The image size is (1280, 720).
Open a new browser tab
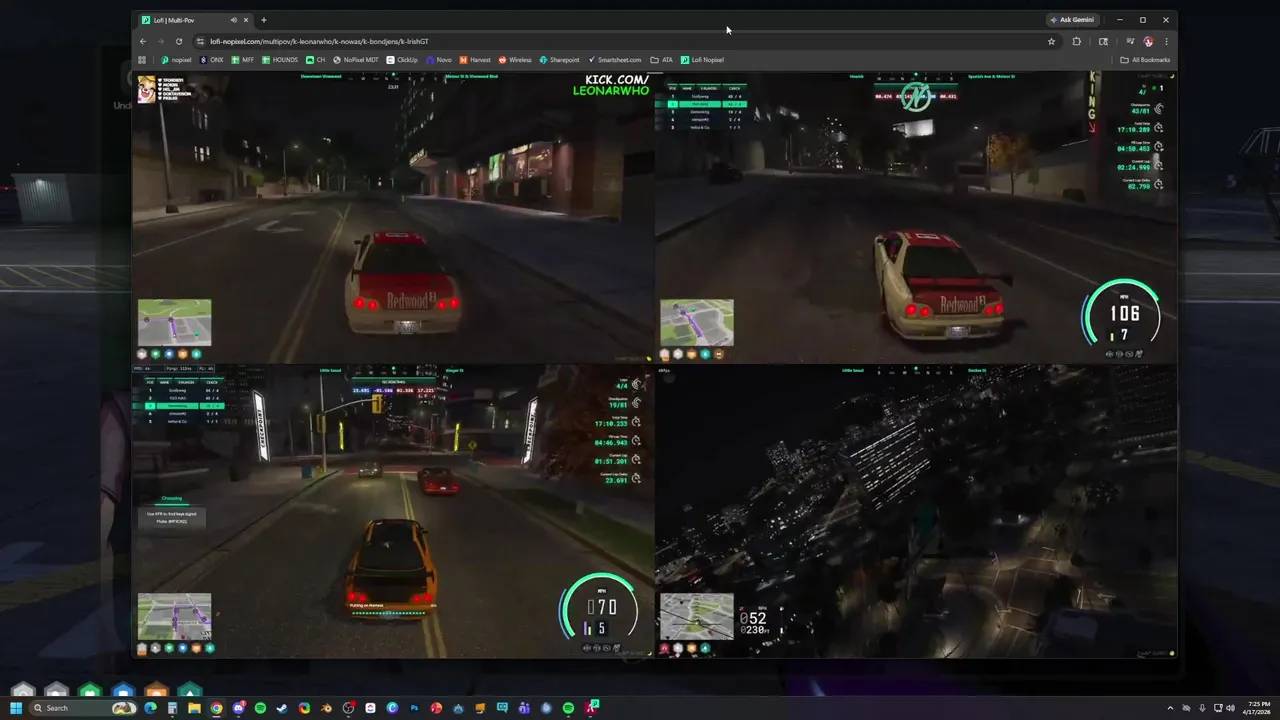click(x=264, y=20)
